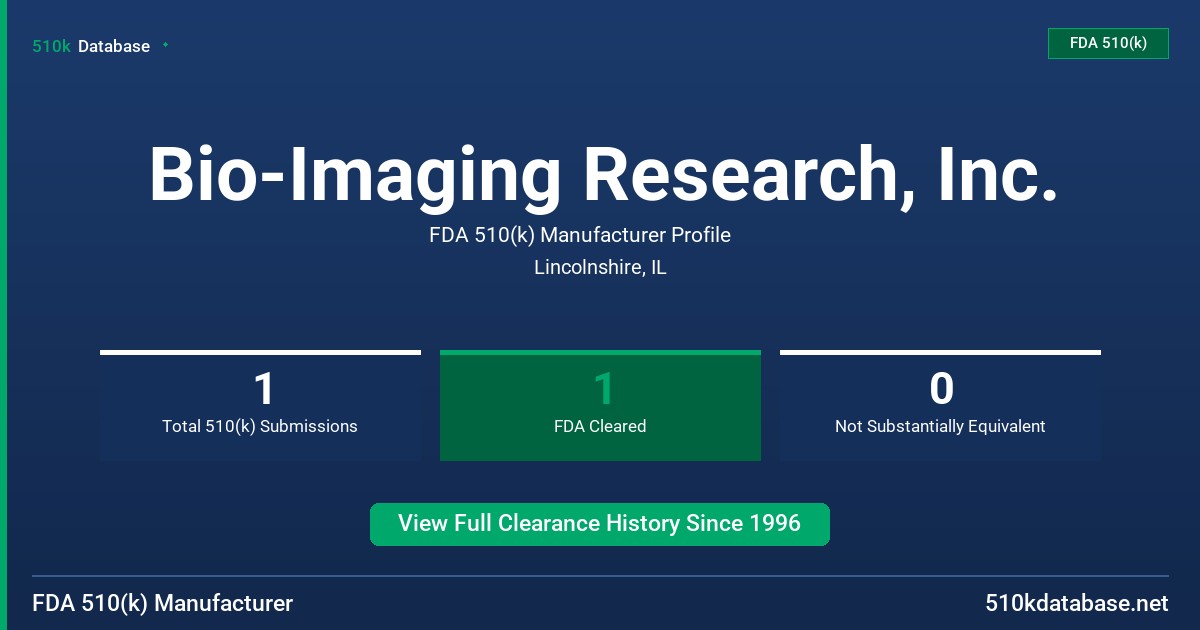Open the Not Substantially Equivalent stat card
This screenshot has height=630, width=1200.
[x=940, y=405]
